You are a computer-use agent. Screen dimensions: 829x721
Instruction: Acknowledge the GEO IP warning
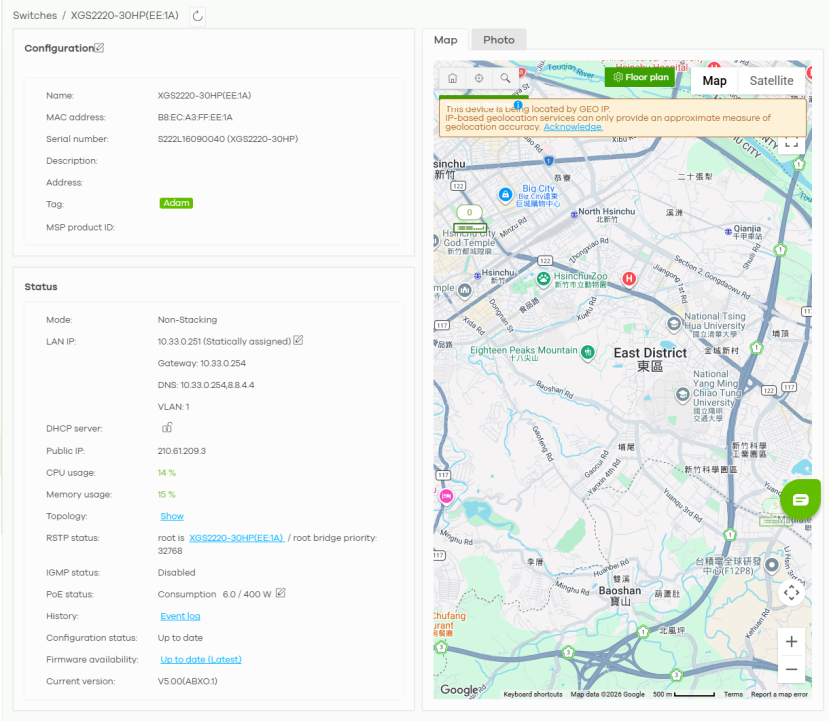point(573,127)
